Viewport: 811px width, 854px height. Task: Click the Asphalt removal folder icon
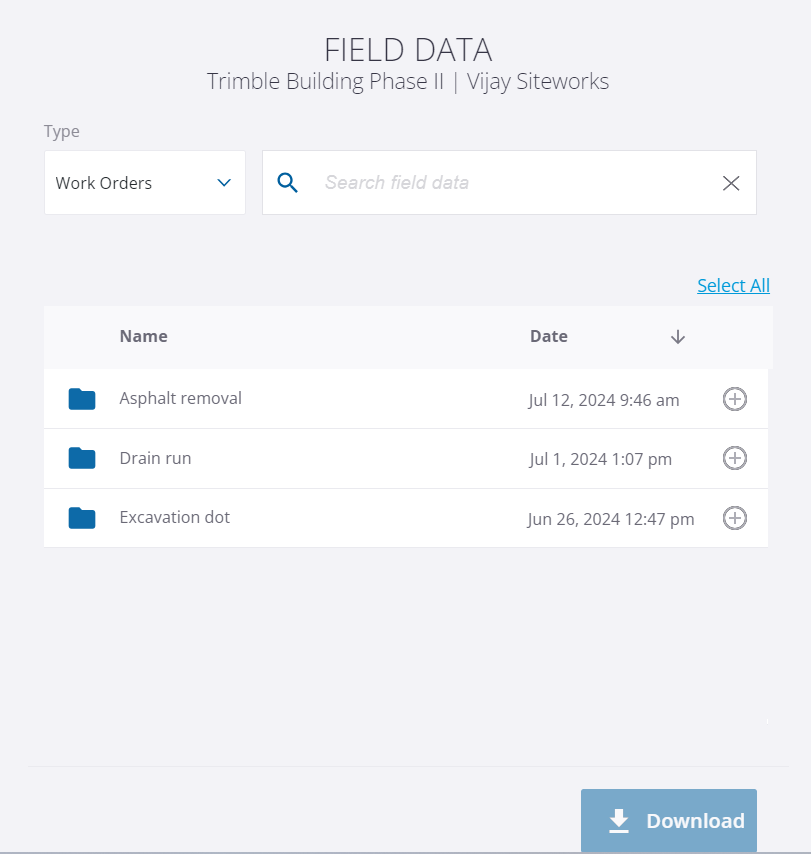[82, 399]
